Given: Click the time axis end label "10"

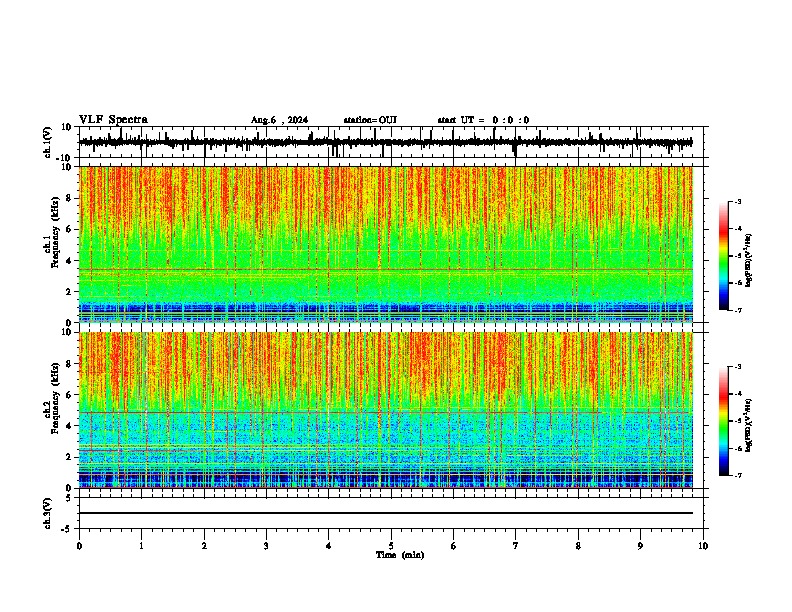Looking at the screenshot, I should pyautogui.click(x=703, y=546).
